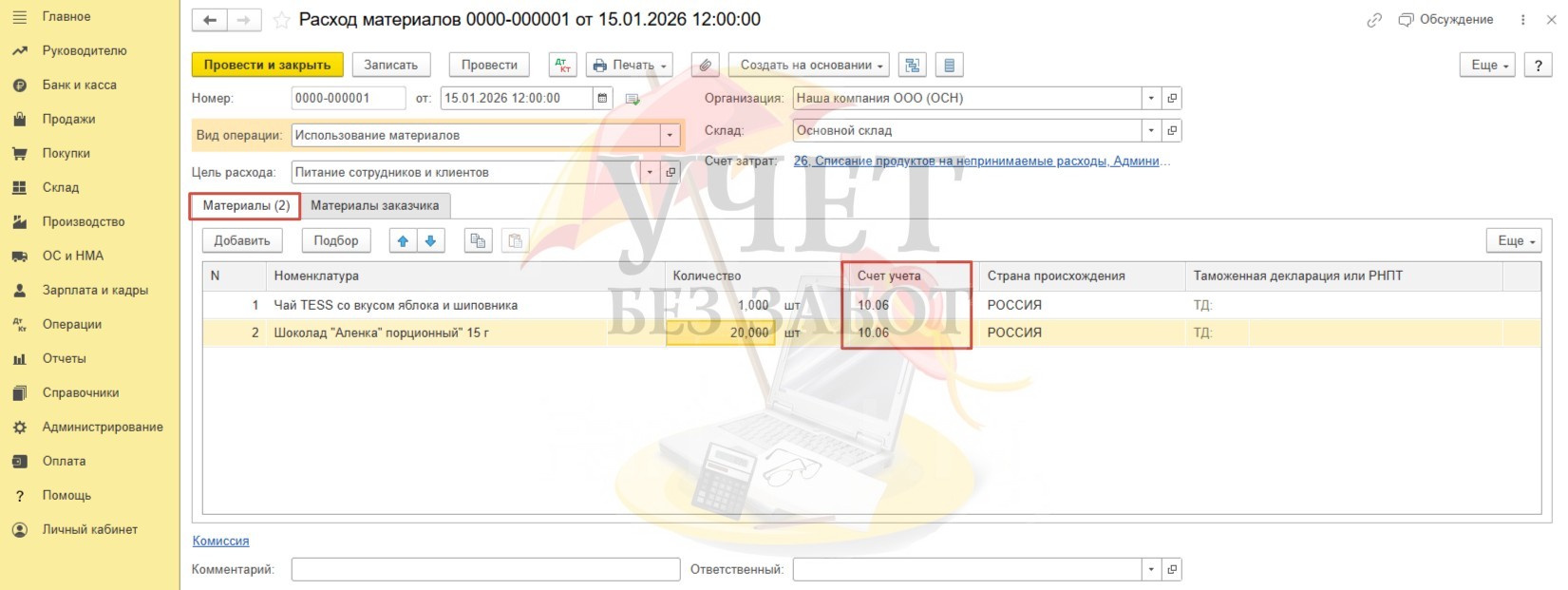Expand Создать на основании dropdown
1568x590 pixels.
pyautogui.click(x=809, y=65)
